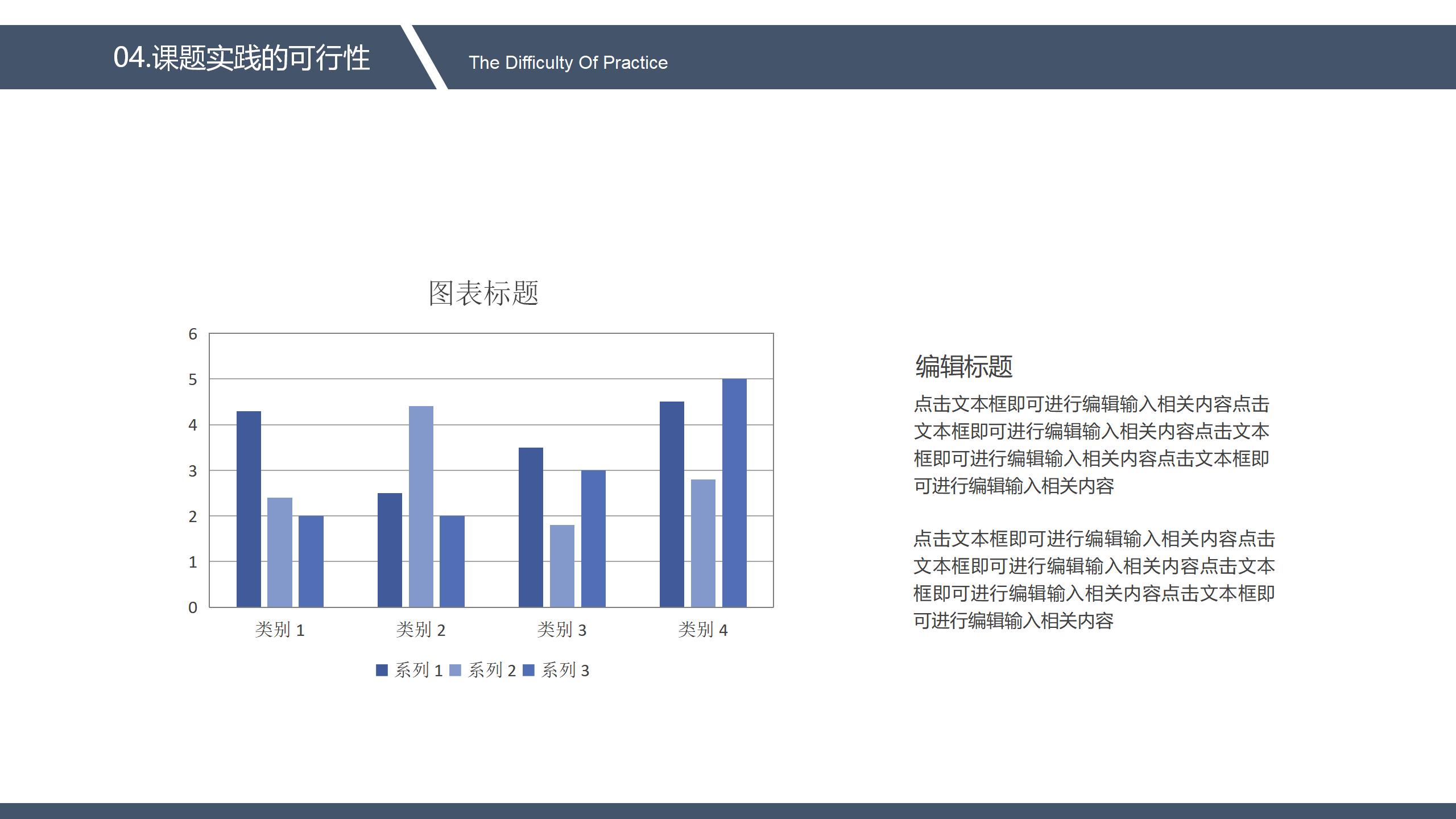Viewport: 1456px width, 819px height.
Task: Select the 系列 1 bar in 类别 4
Action: [x=672, y=504]
